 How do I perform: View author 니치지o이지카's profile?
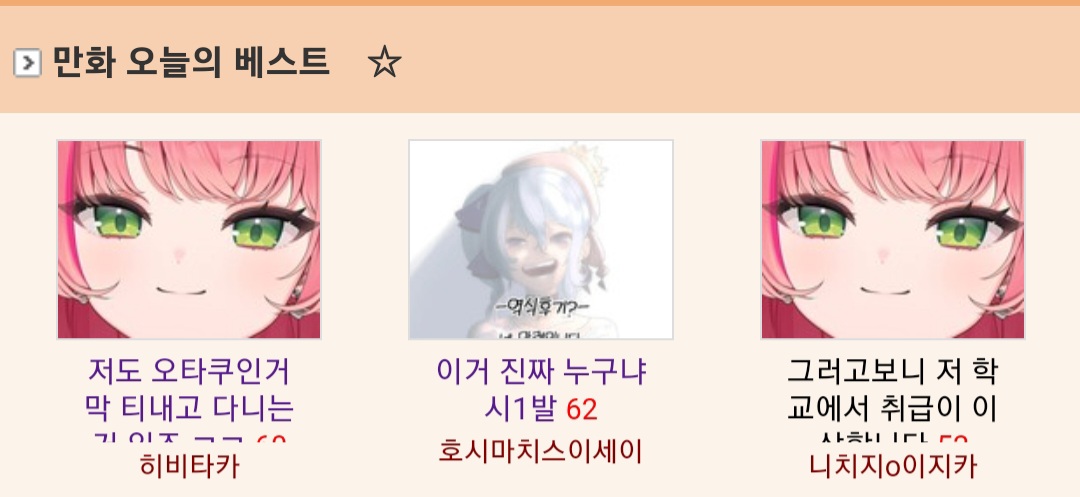tap(893, 466)
